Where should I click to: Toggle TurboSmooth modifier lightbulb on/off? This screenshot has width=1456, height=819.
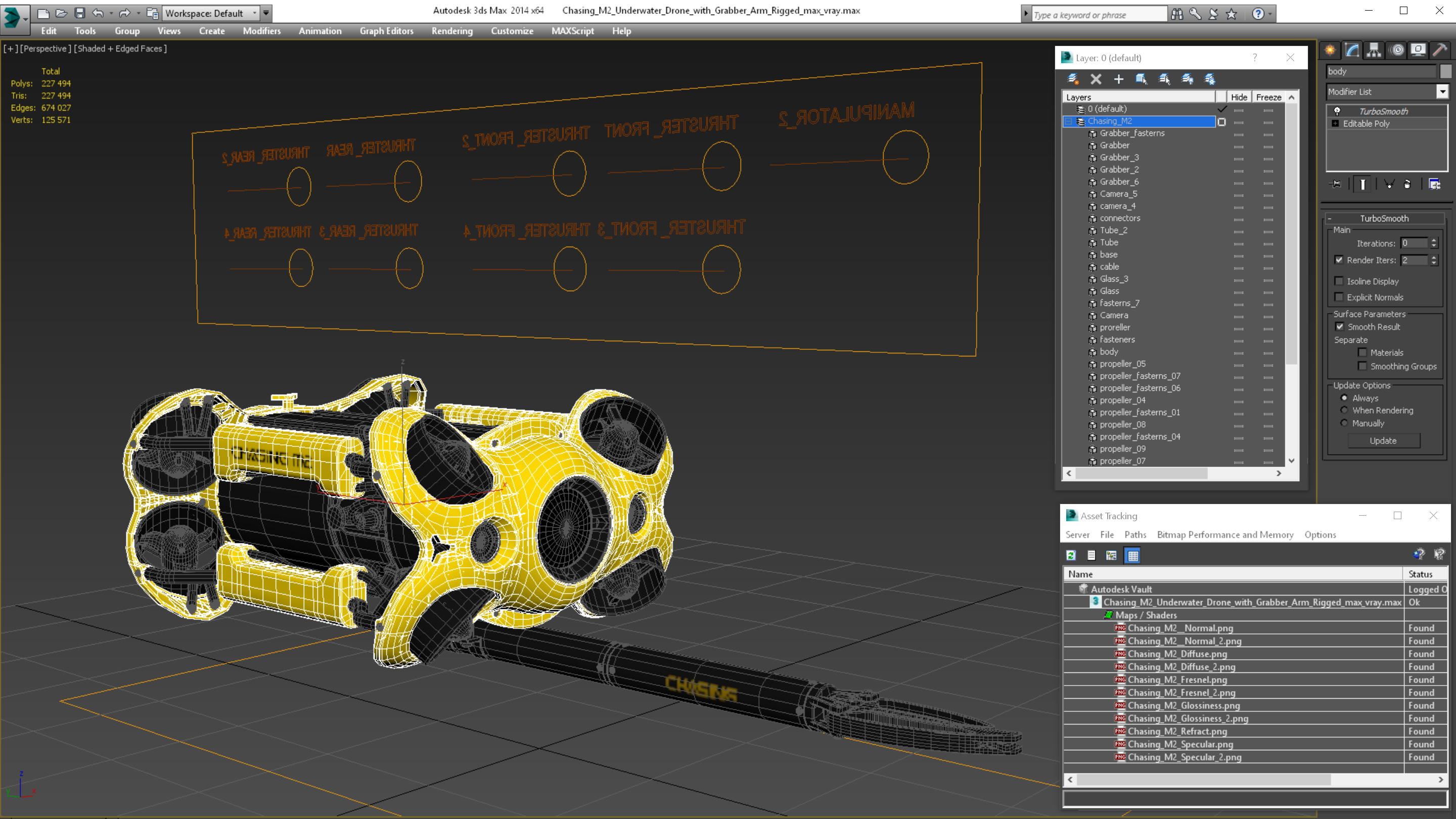1337,111
